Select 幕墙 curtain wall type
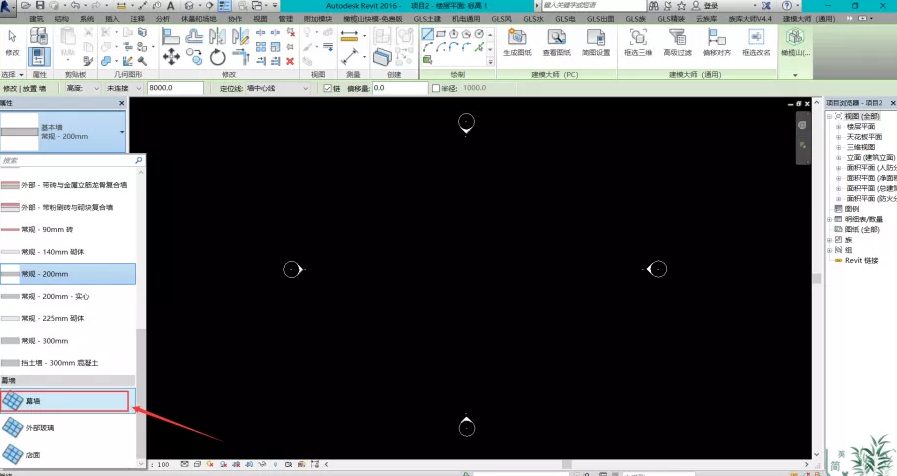This screenshot has width=897, height=476. coord(68,401)
